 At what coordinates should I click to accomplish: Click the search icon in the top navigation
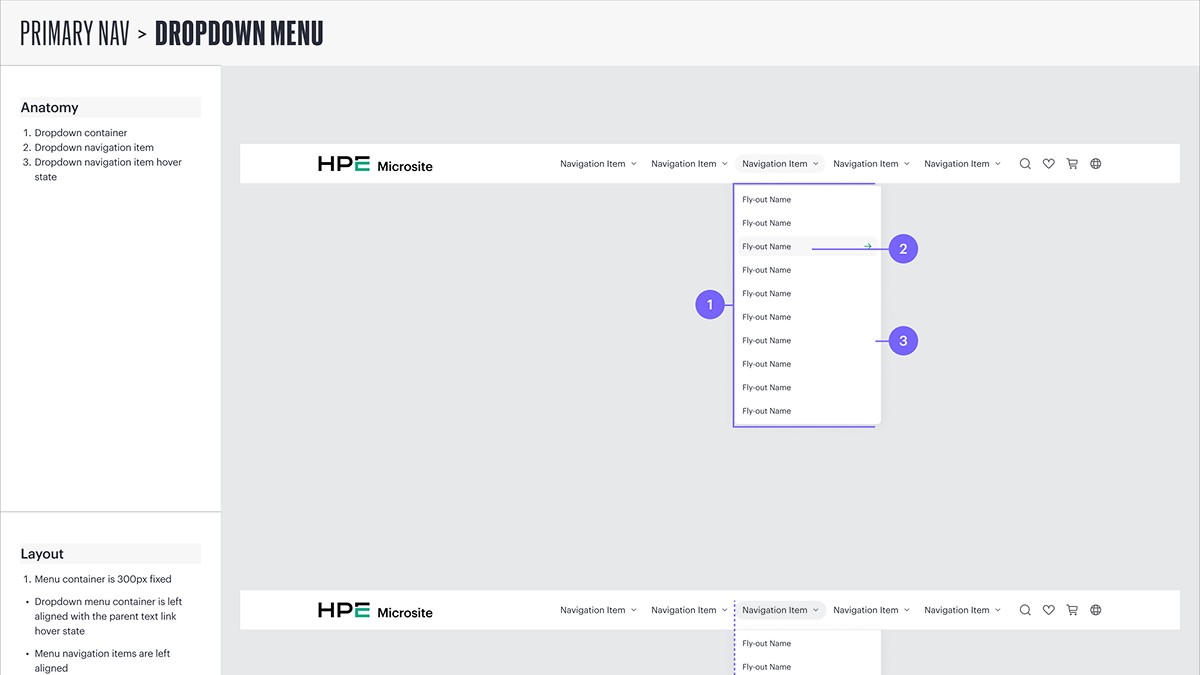click(1025, 163)
